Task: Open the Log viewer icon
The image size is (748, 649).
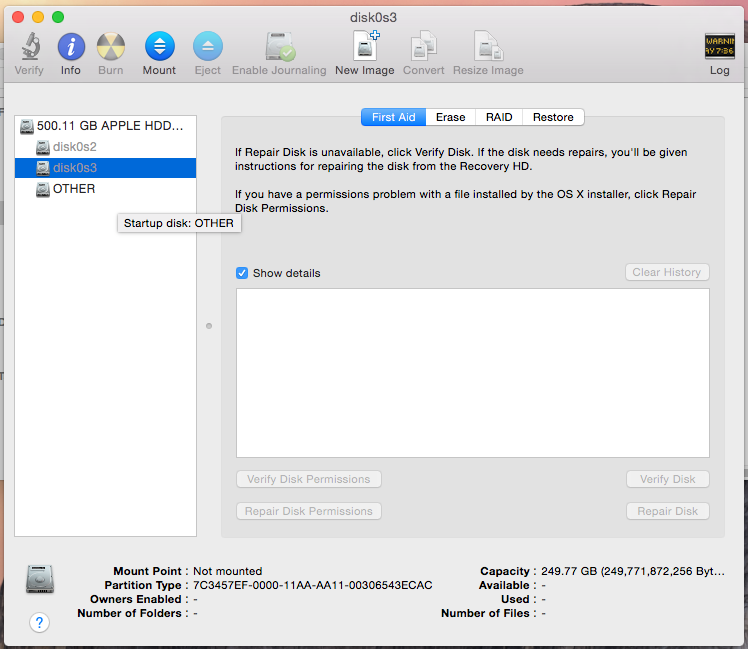Action: pyautogui.click(x=719, y=46)
